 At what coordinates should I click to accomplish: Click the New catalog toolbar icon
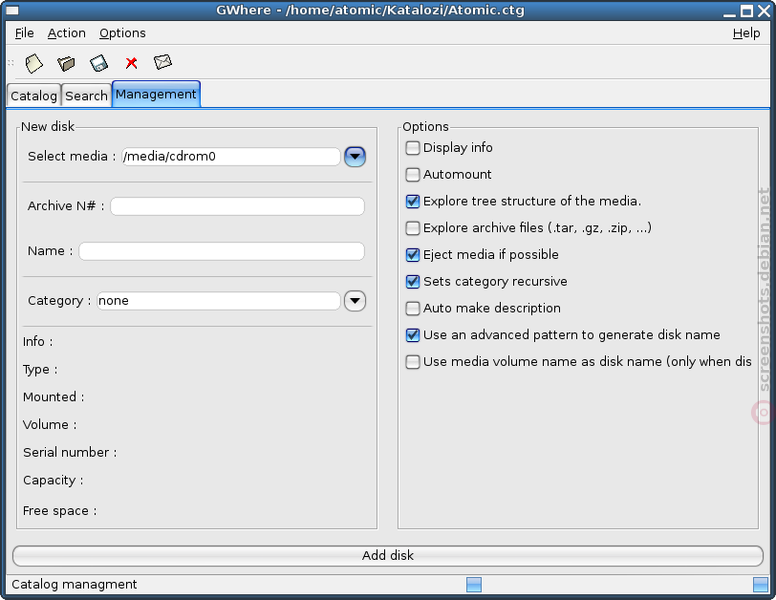pyautogui.click(x=34, y=63)
